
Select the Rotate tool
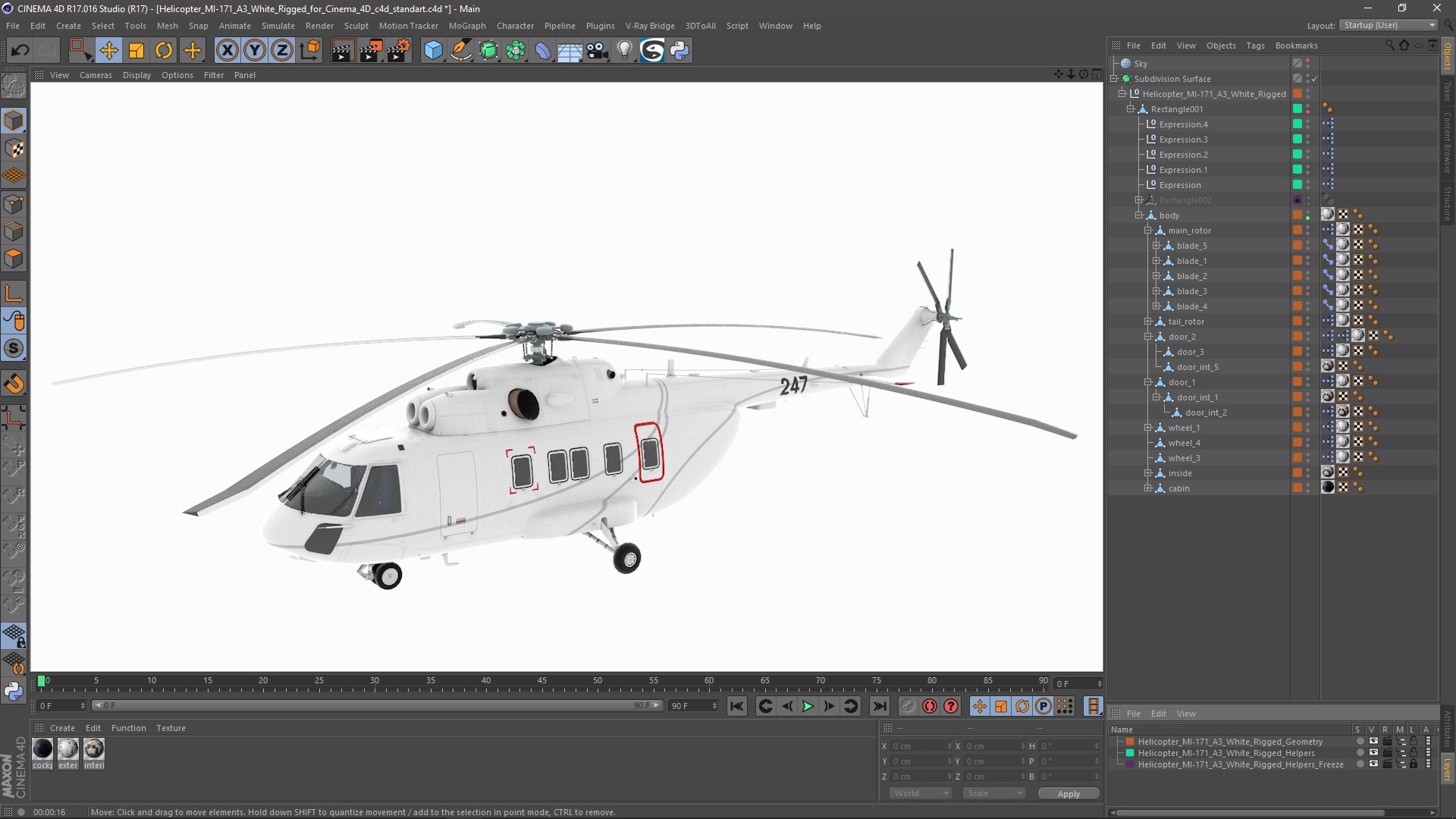164,51
